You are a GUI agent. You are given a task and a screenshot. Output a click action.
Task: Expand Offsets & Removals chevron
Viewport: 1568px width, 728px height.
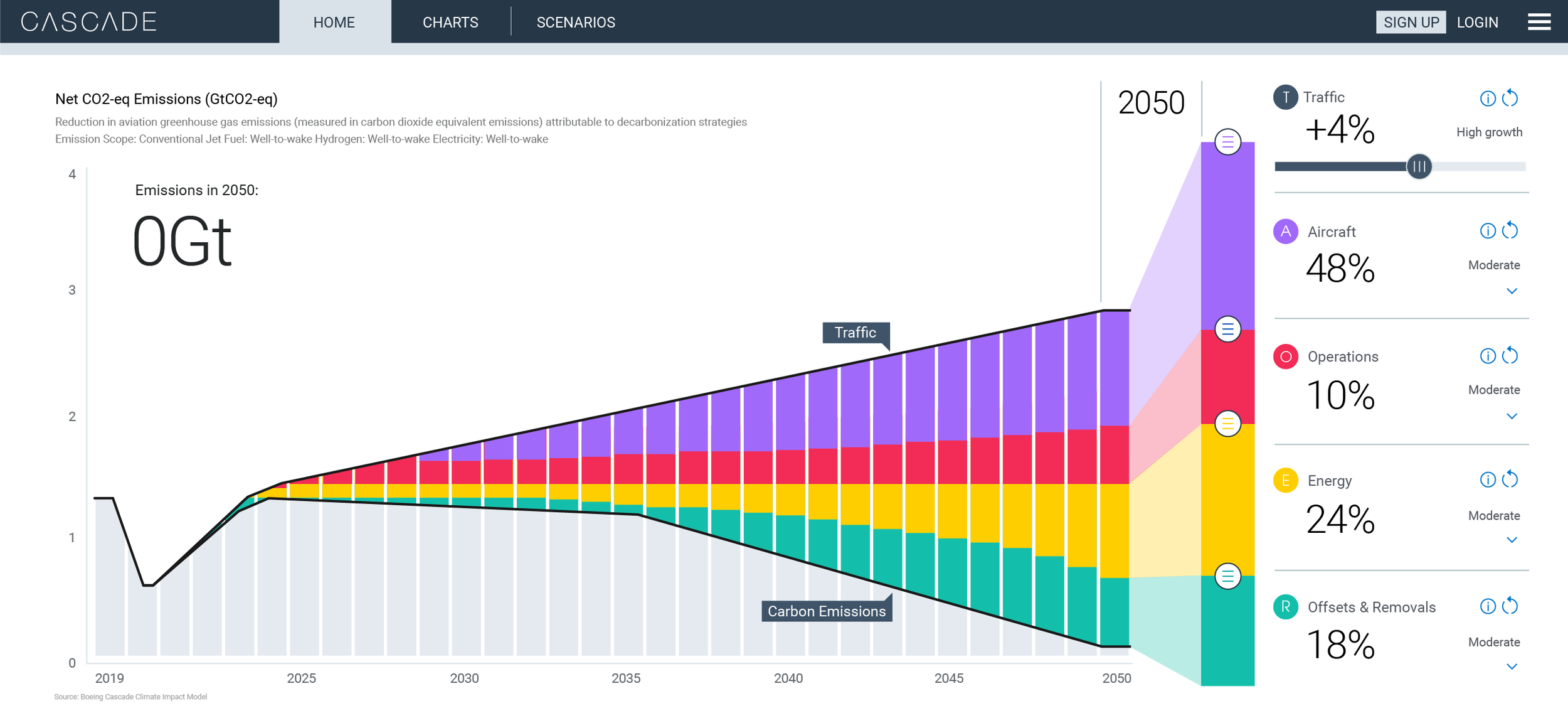1512,666
